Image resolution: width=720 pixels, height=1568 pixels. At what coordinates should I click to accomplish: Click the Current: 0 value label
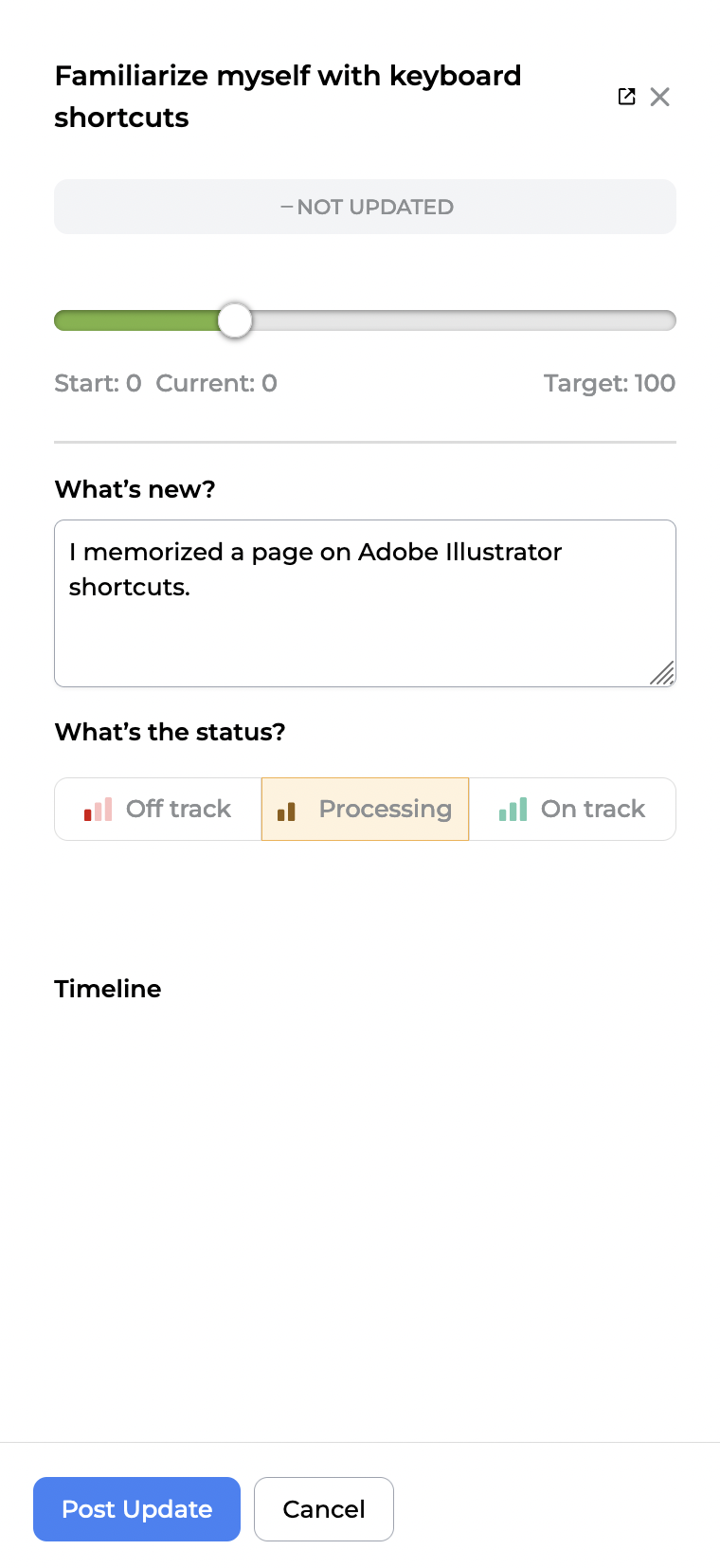tap(216, 383)
